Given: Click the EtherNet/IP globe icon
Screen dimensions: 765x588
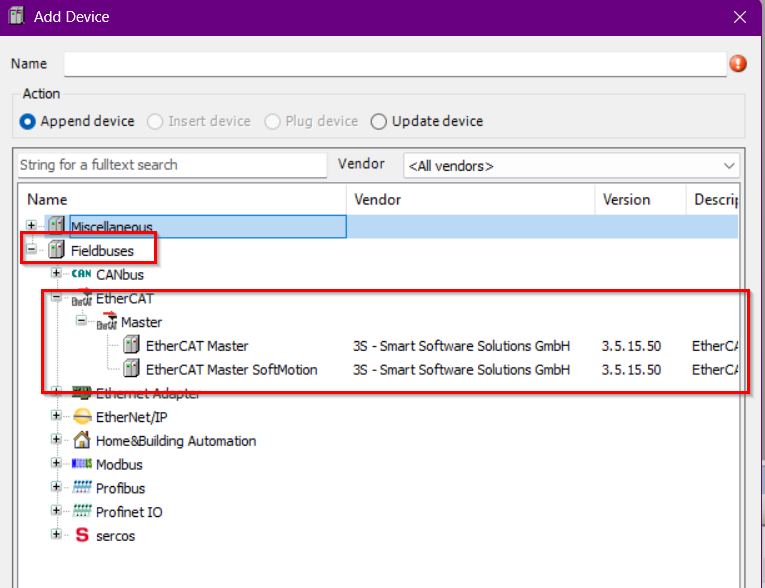Looking at the screenshot, I should (82, 417).
